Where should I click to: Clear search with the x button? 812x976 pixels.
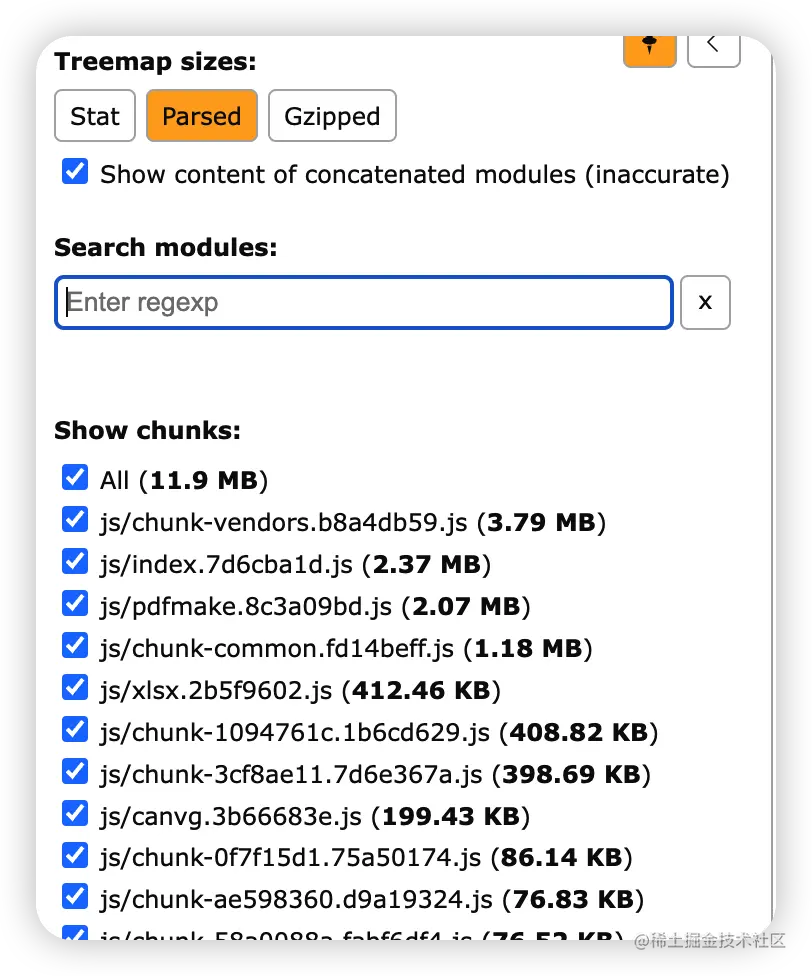(705, 302)
